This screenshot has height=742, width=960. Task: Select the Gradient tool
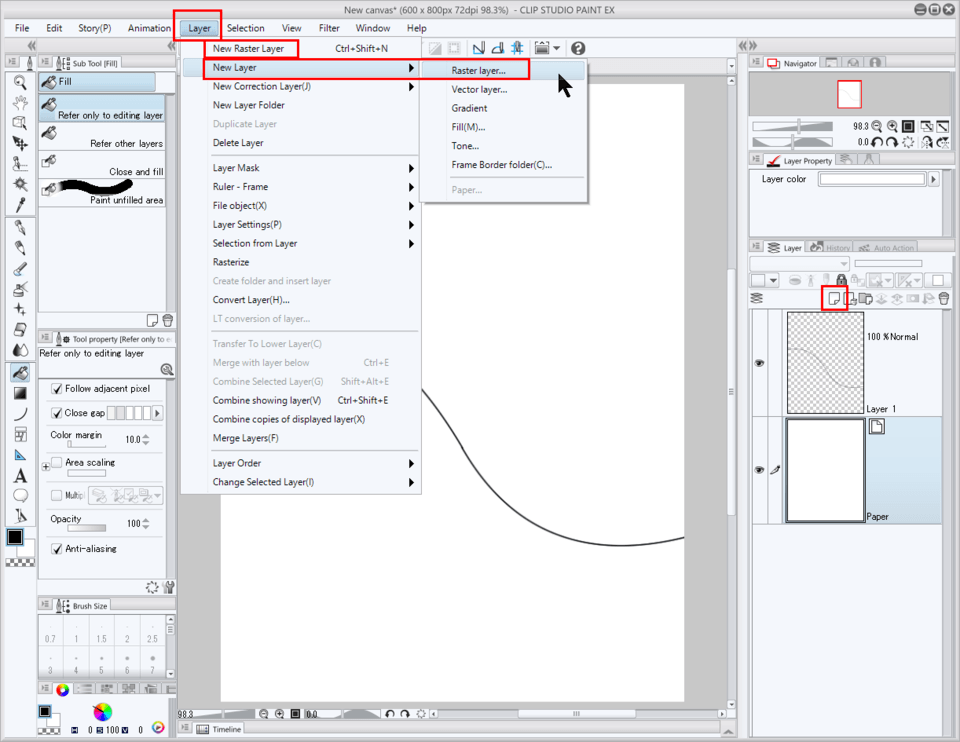(x=20, y=393)
